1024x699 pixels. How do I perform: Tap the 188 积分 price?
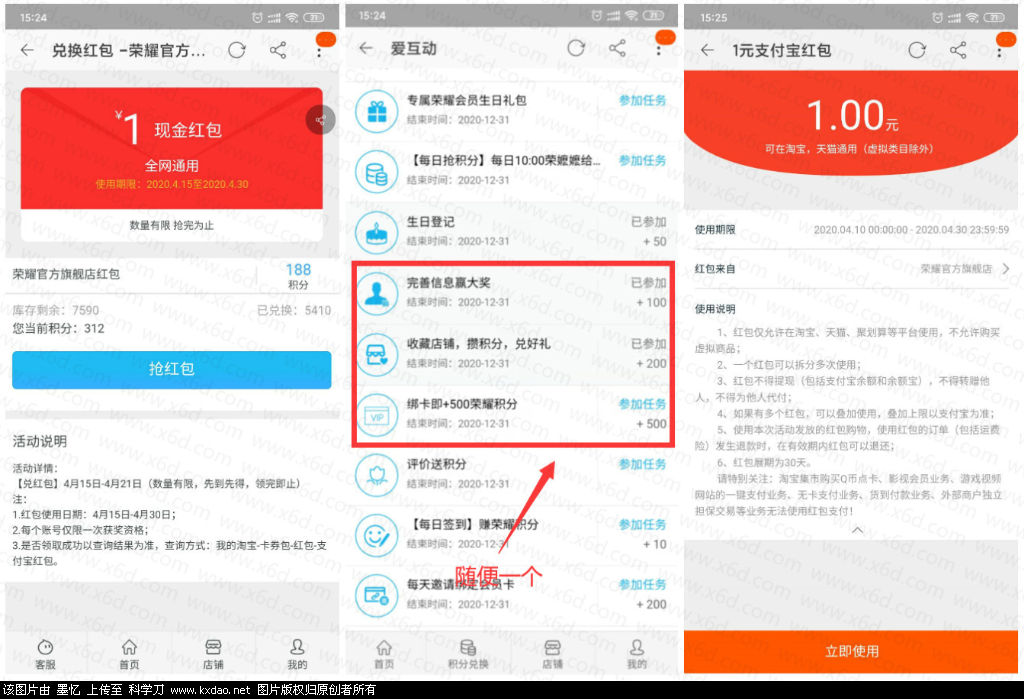point(298,276)
